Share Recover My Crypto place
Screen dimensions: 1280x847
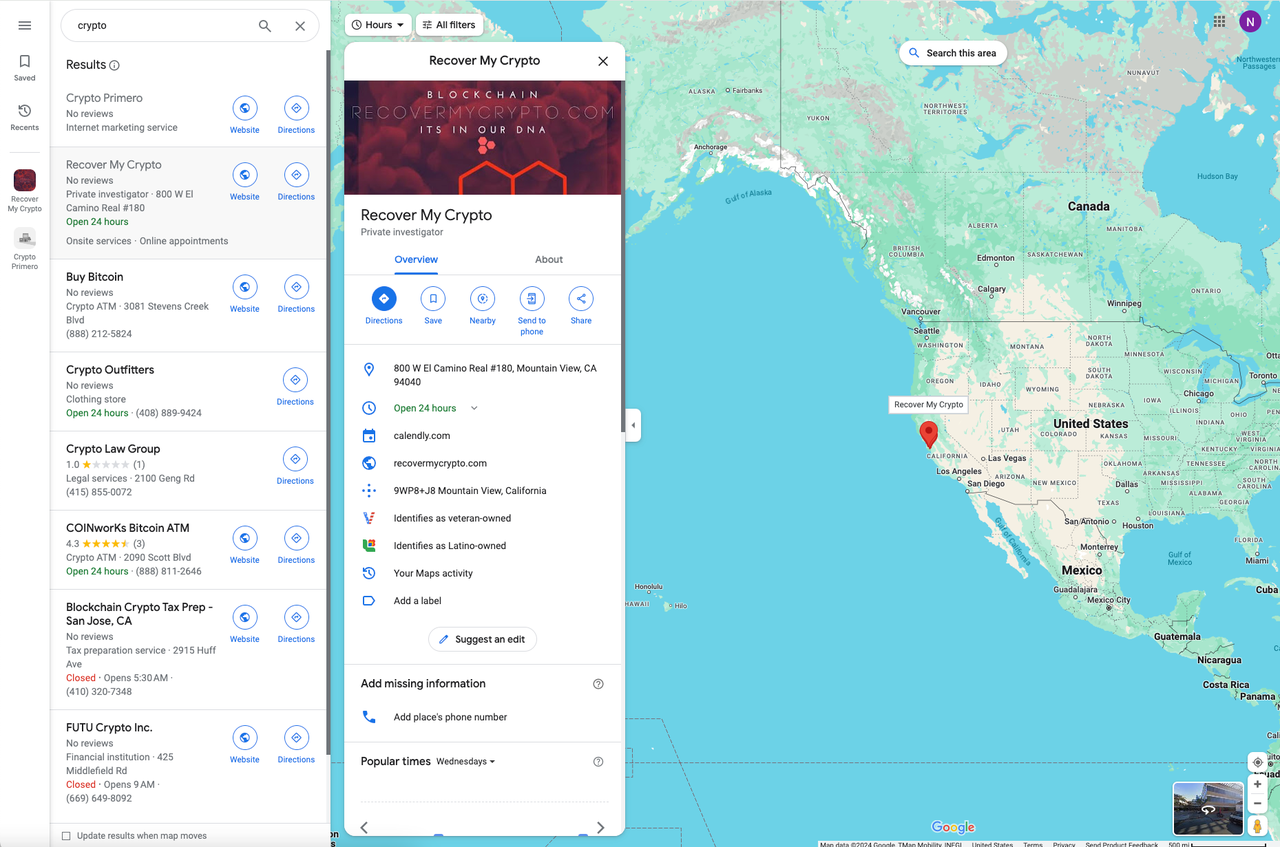click(x=581, y=306)
